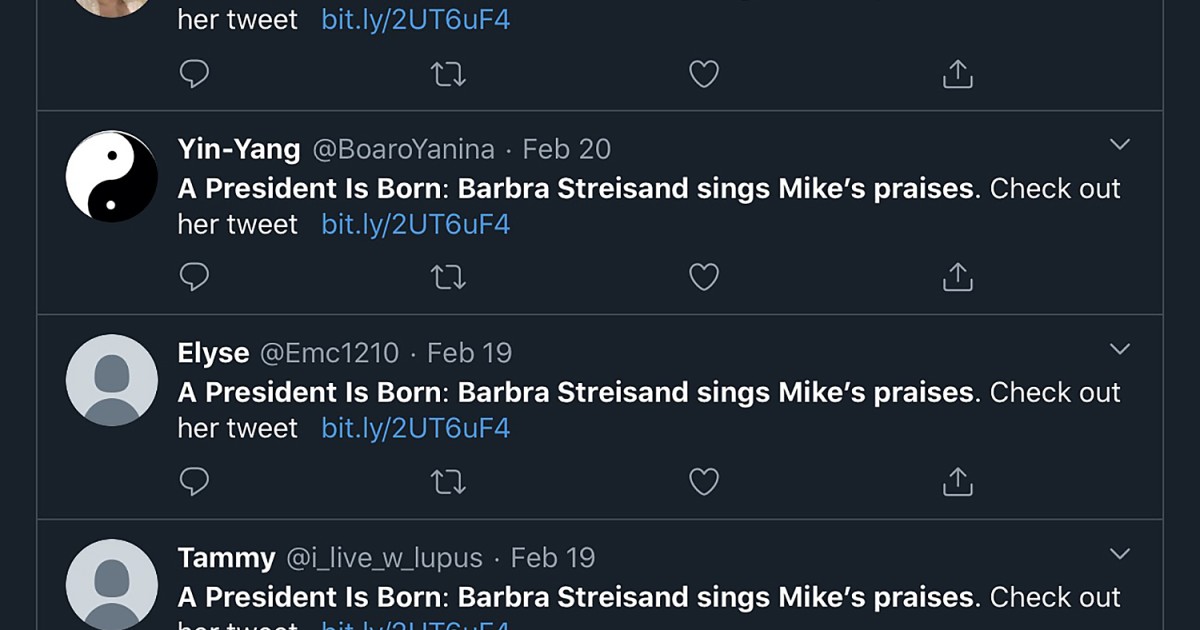Click Elyse's default profile avatar

[112, 381]
